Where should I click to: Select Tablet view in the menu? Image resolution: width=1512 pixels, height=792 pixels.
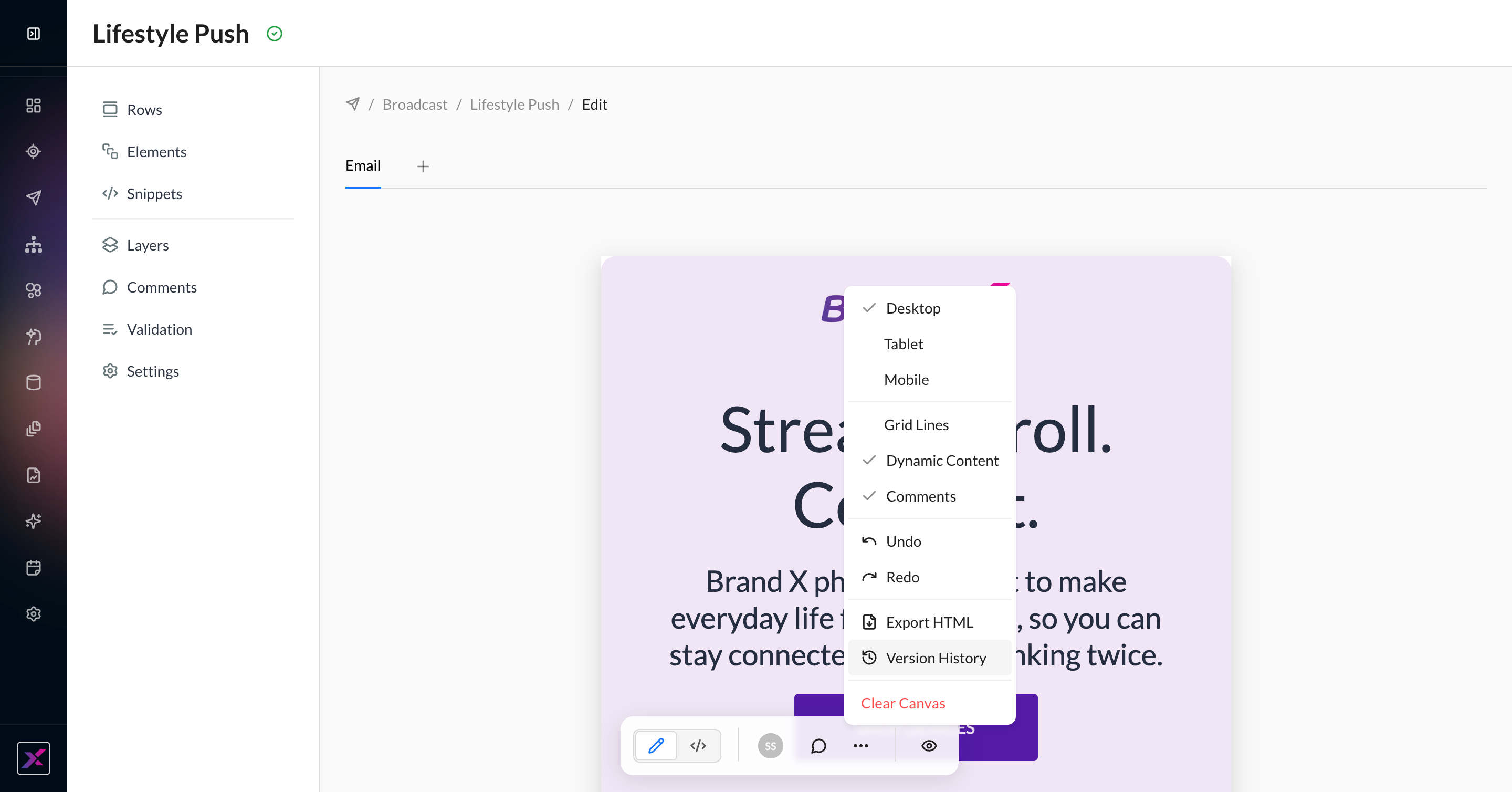930,344
